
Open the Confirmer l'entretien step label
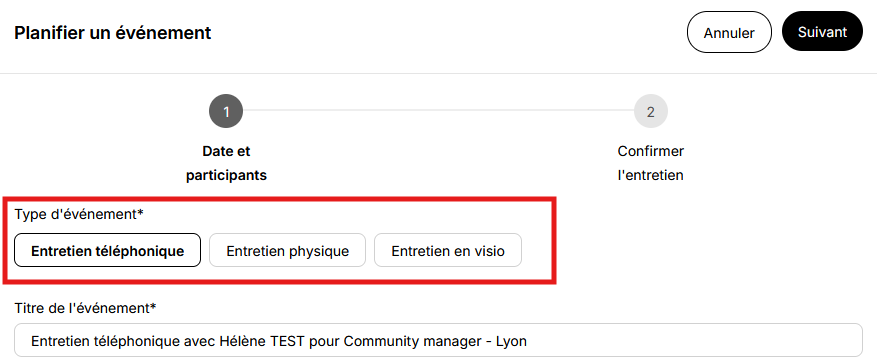click(x=650, y=163)
